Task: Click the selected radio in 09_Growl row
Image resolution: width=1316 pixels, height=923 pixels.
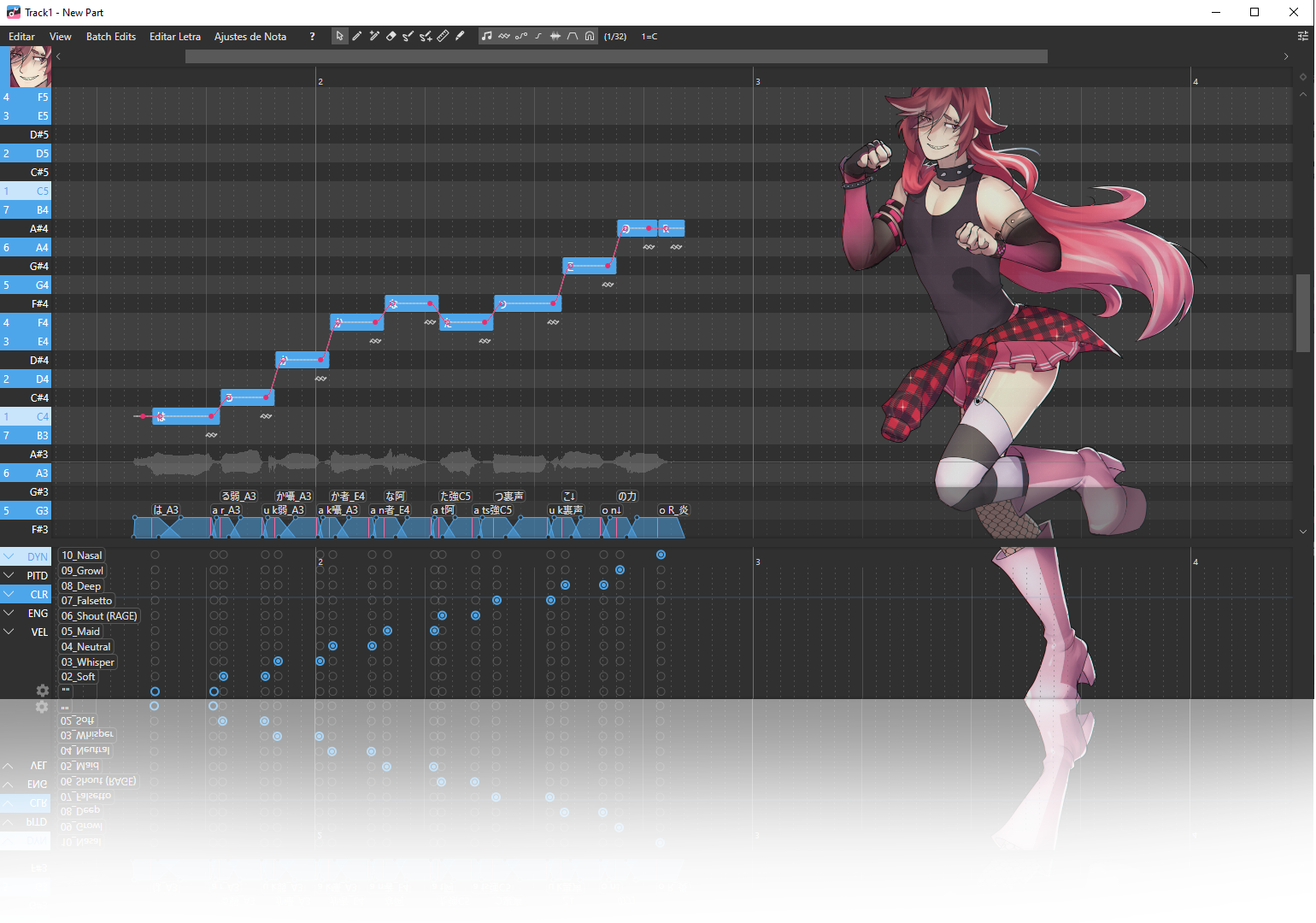Action: pyautogui.click(x=620, y=570)
